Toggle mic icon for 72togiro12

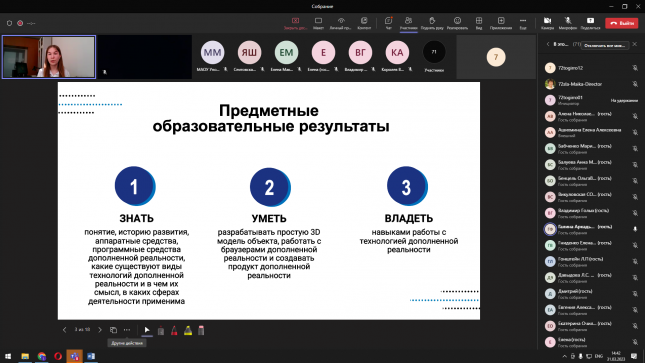click(x=635, y=68)
